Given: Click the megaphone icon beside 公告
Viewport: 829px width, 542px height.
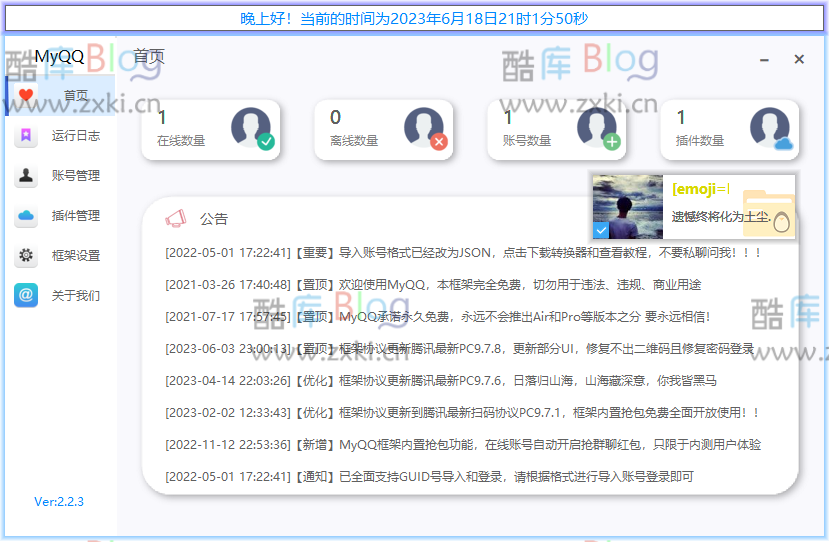Looking at the screenshot, I should [x=176, y=218].
